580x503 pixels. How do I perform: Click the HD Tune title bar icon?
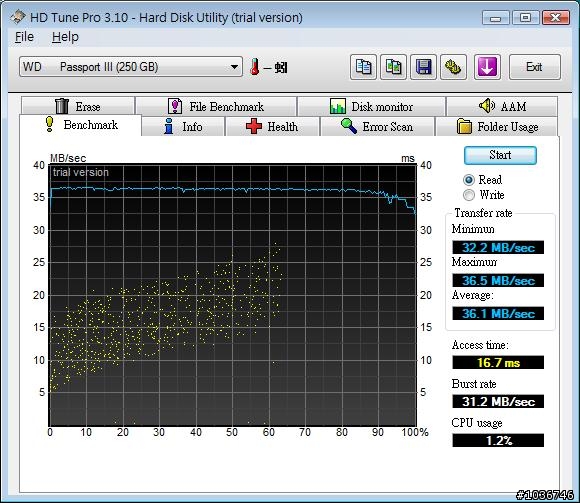[x=17, y=17]
